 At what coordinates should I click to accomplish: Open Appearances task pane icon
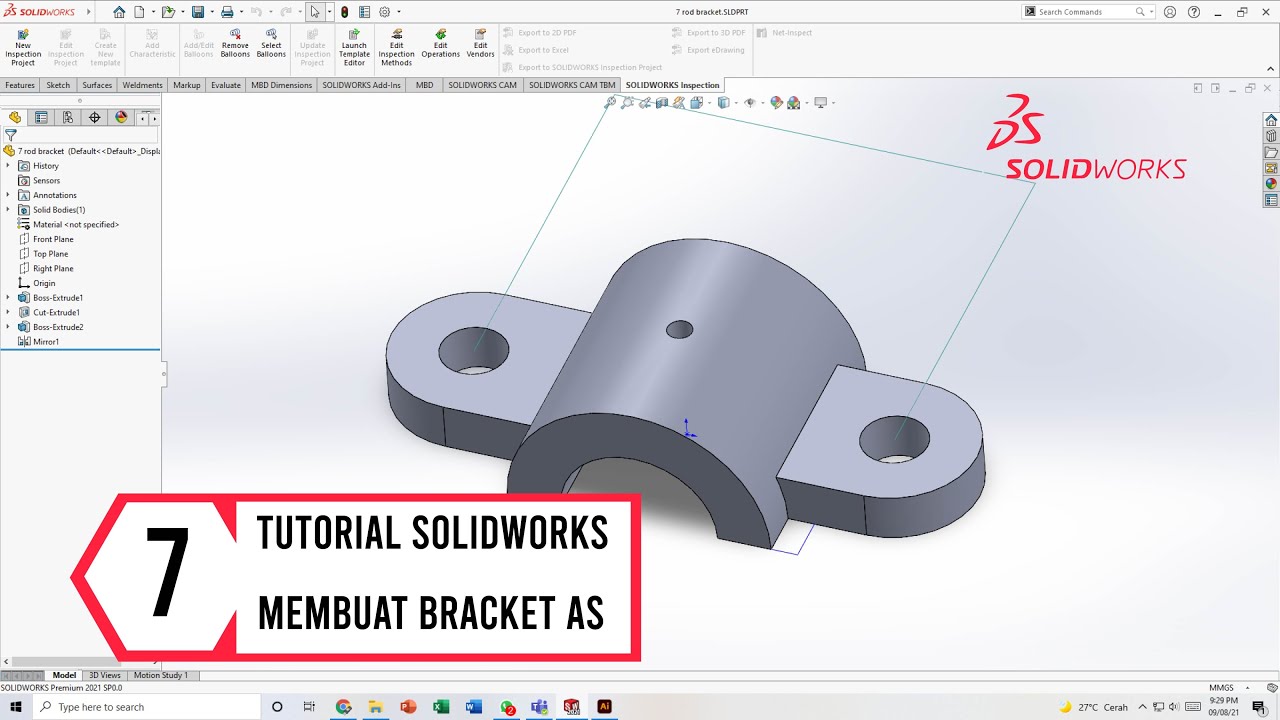click(1271, 184)
